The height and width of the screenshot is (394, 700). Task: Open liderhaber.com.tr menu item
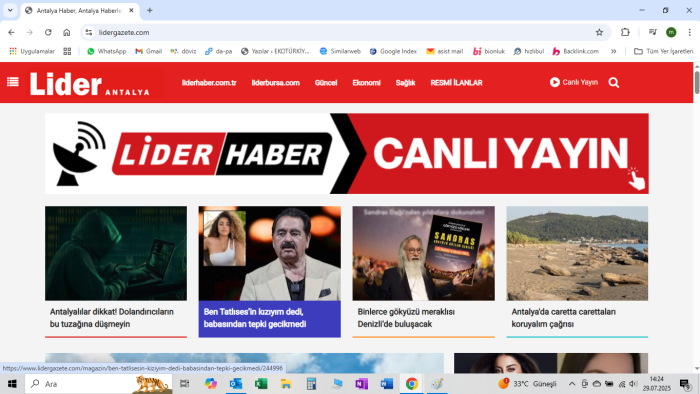(x=209, y=83)
